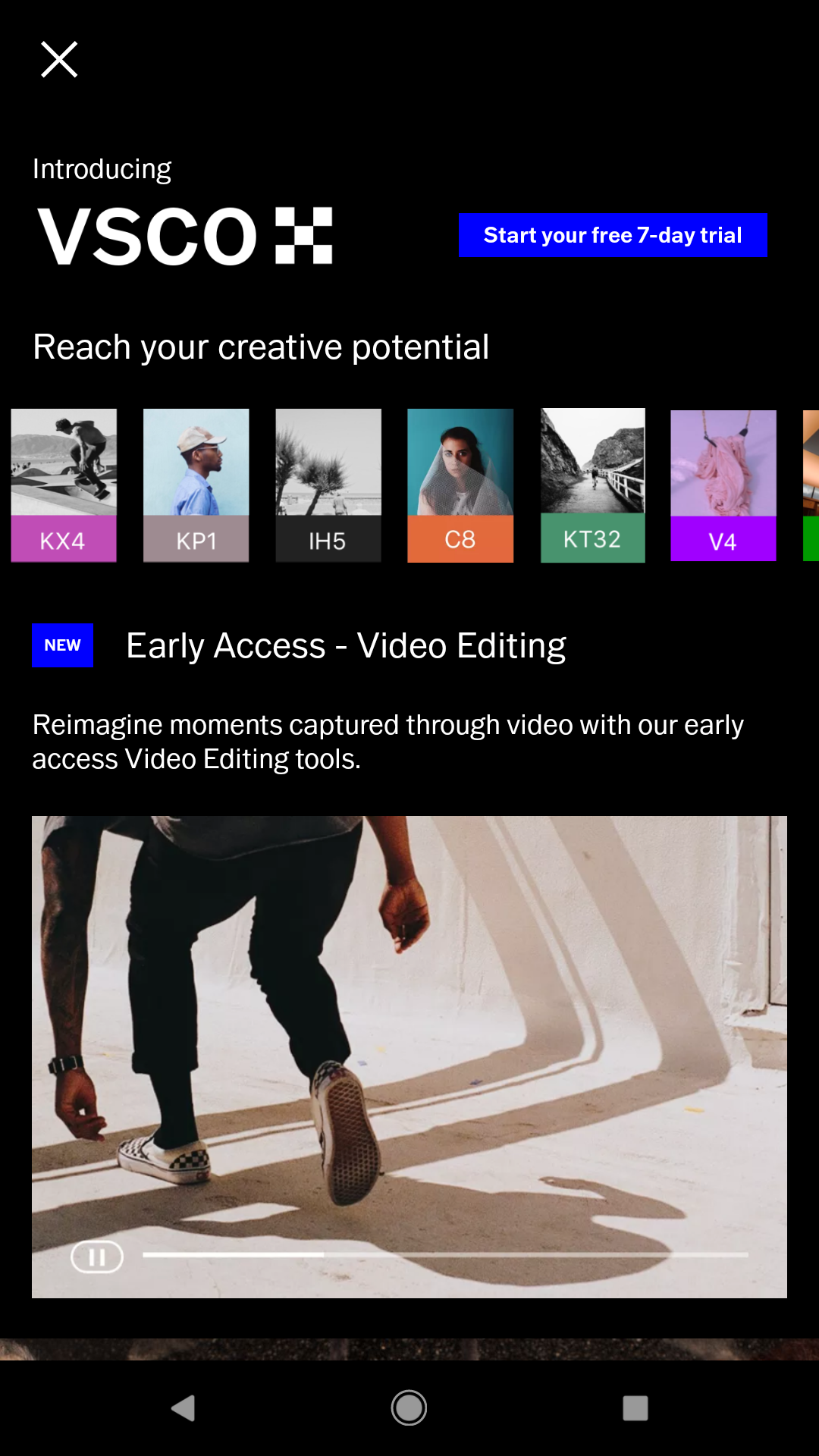Screen dimensions: 819x1456
Task: Open Android recent apps square button
Action: (x=635, y=1408)
